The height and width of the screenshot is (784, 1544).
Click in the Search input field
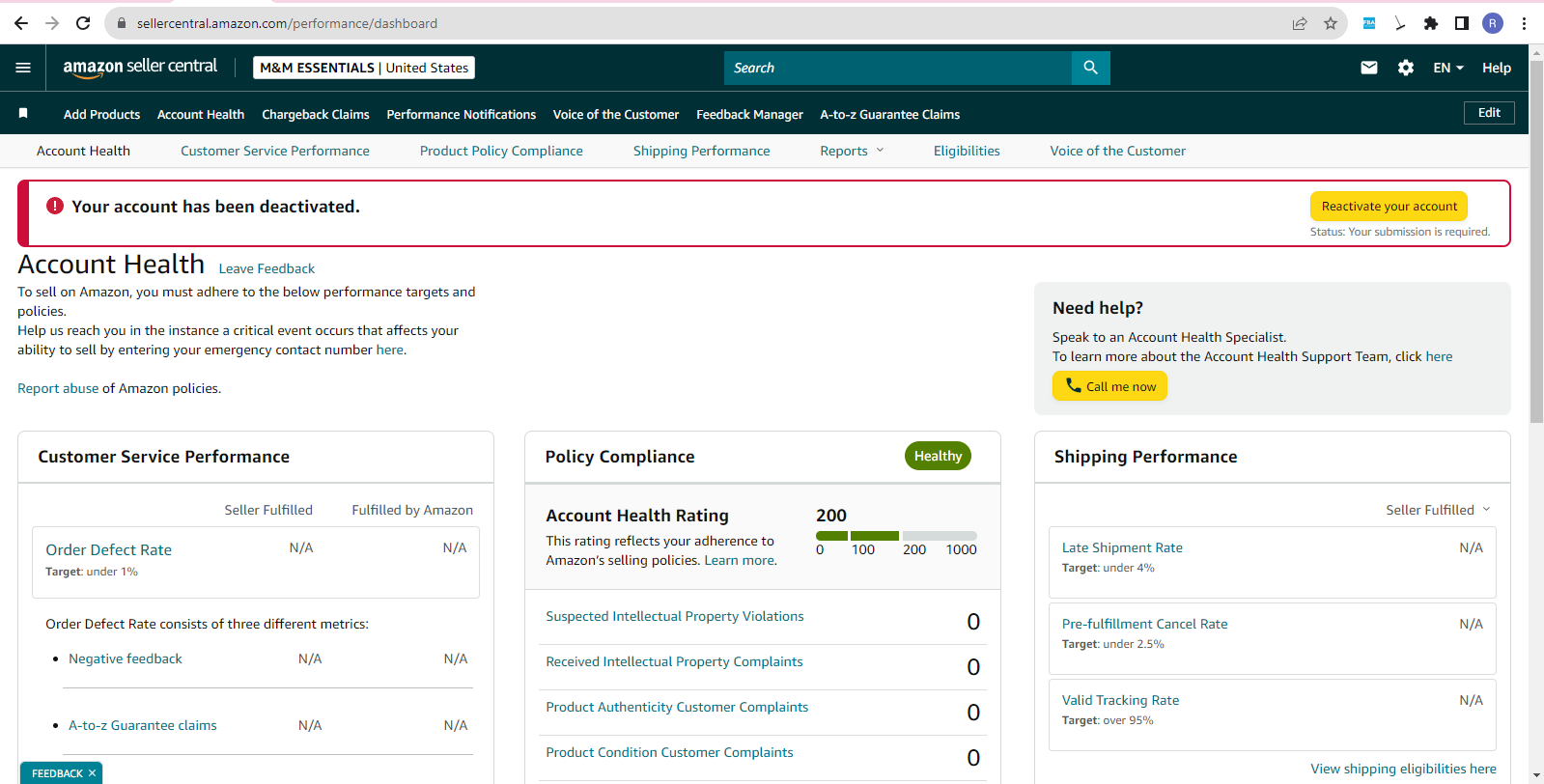pyautogui.click(x=898, y=68)
